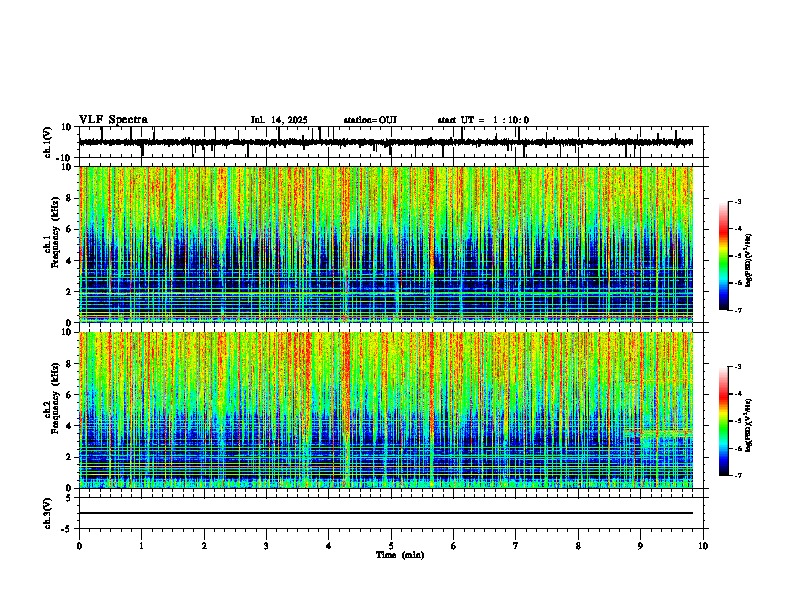Click the time axis tick label "4"

[329, 546]
